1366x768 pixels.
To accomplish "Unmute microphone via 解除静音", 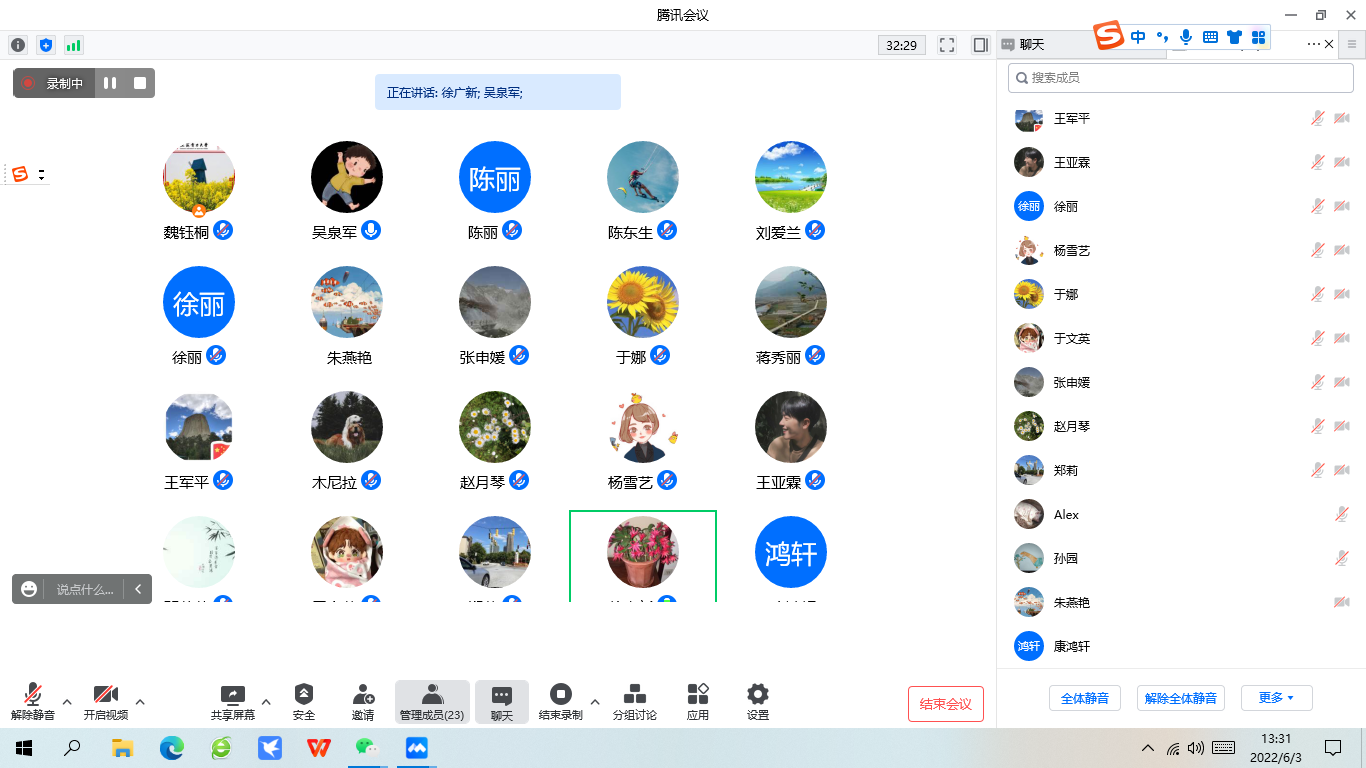I will point(34,700).
